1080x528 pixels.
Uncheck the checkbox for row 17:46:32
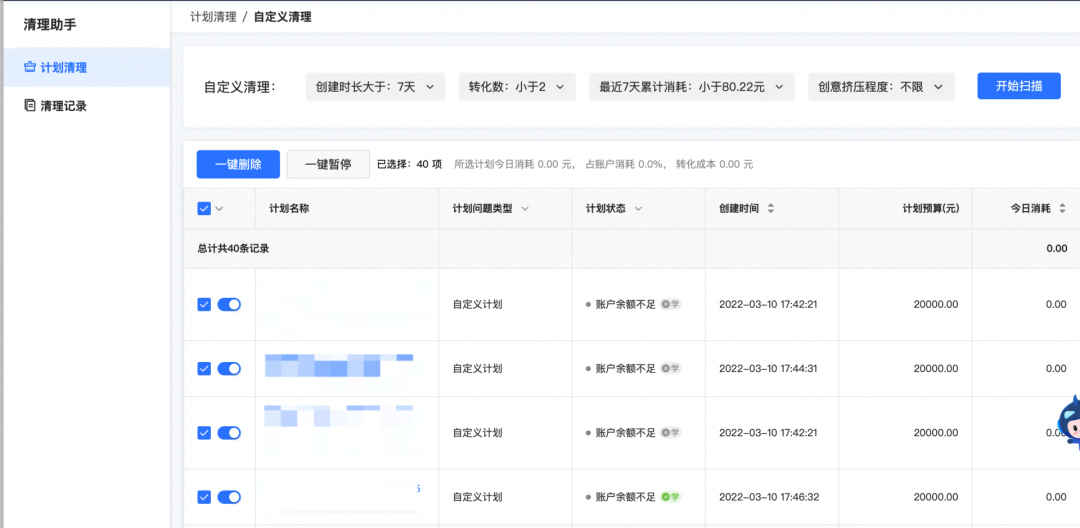click(204, 497)
